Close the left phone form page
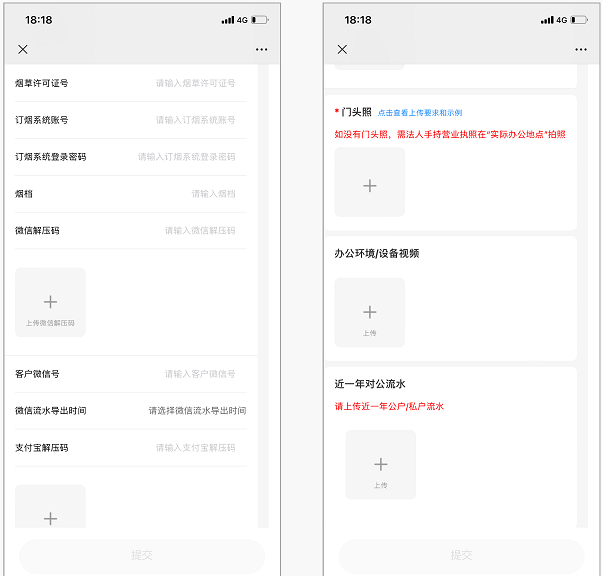 23,49
